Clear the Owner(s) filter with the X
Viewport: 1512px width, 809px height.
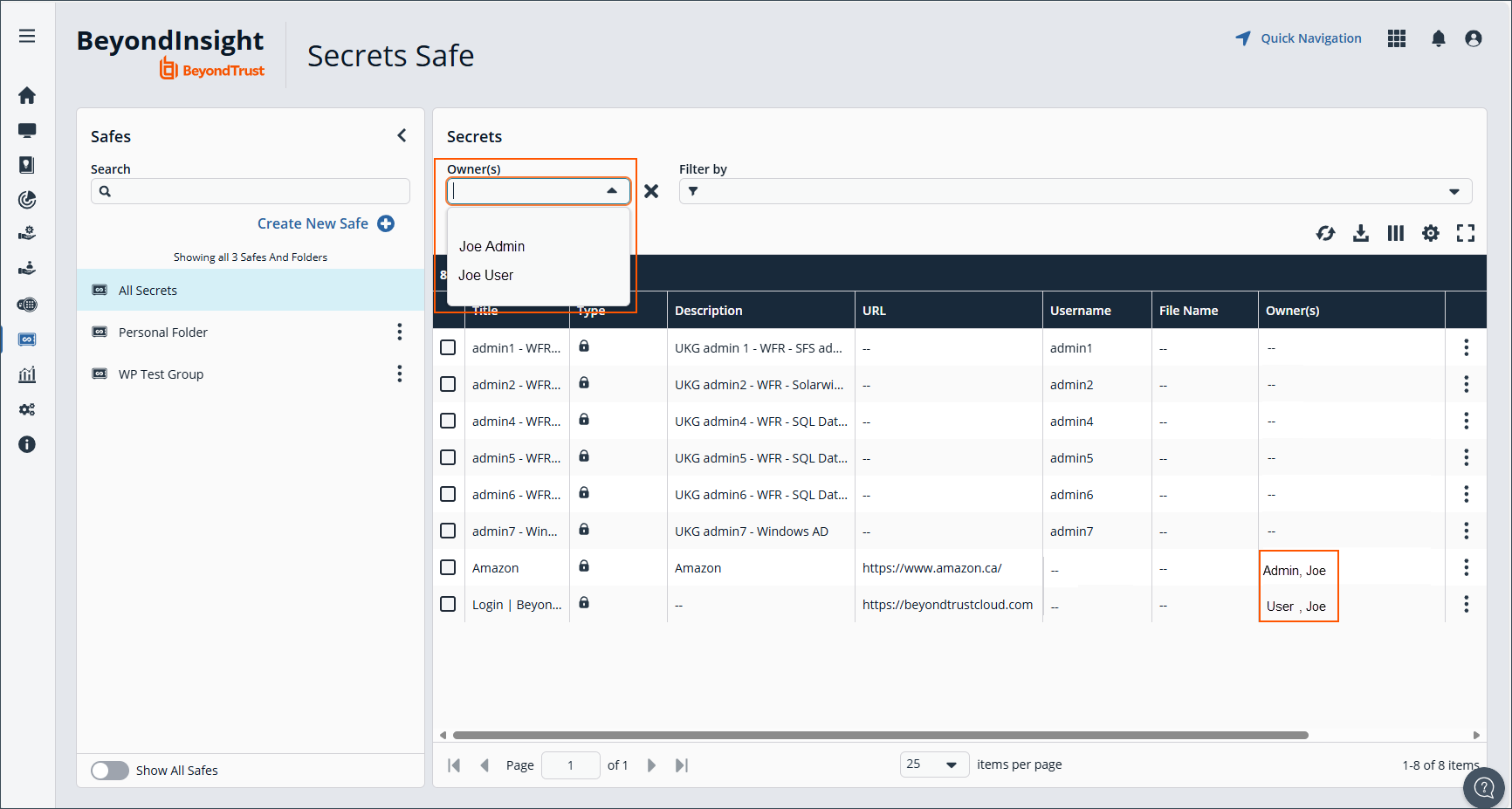click(x=651, y=191)
